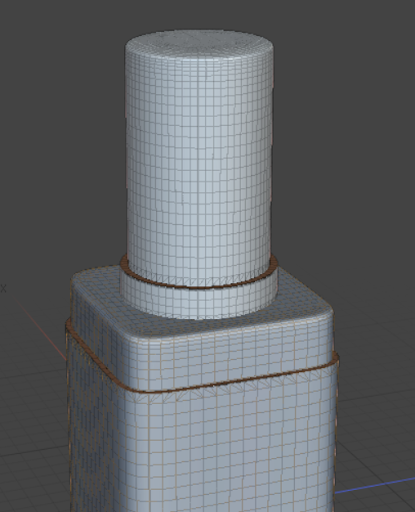Select triangulated faces just above the cylinder seam

tap(199, 281)
